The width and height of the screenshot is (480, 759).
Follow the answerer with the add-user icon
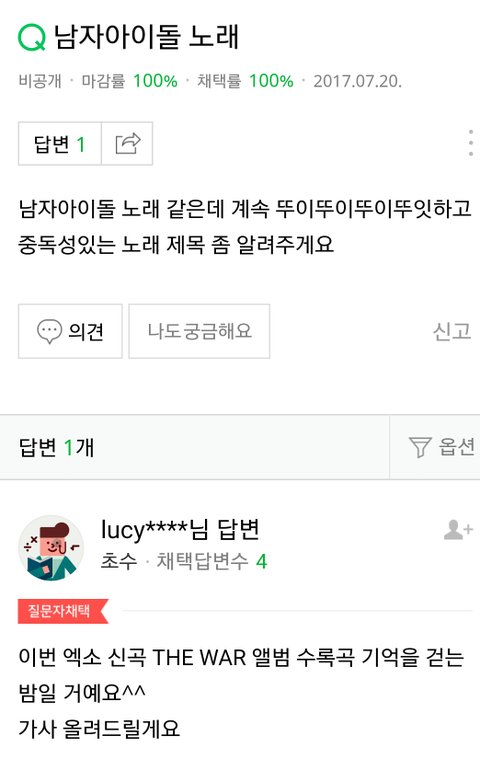(458, 530)
